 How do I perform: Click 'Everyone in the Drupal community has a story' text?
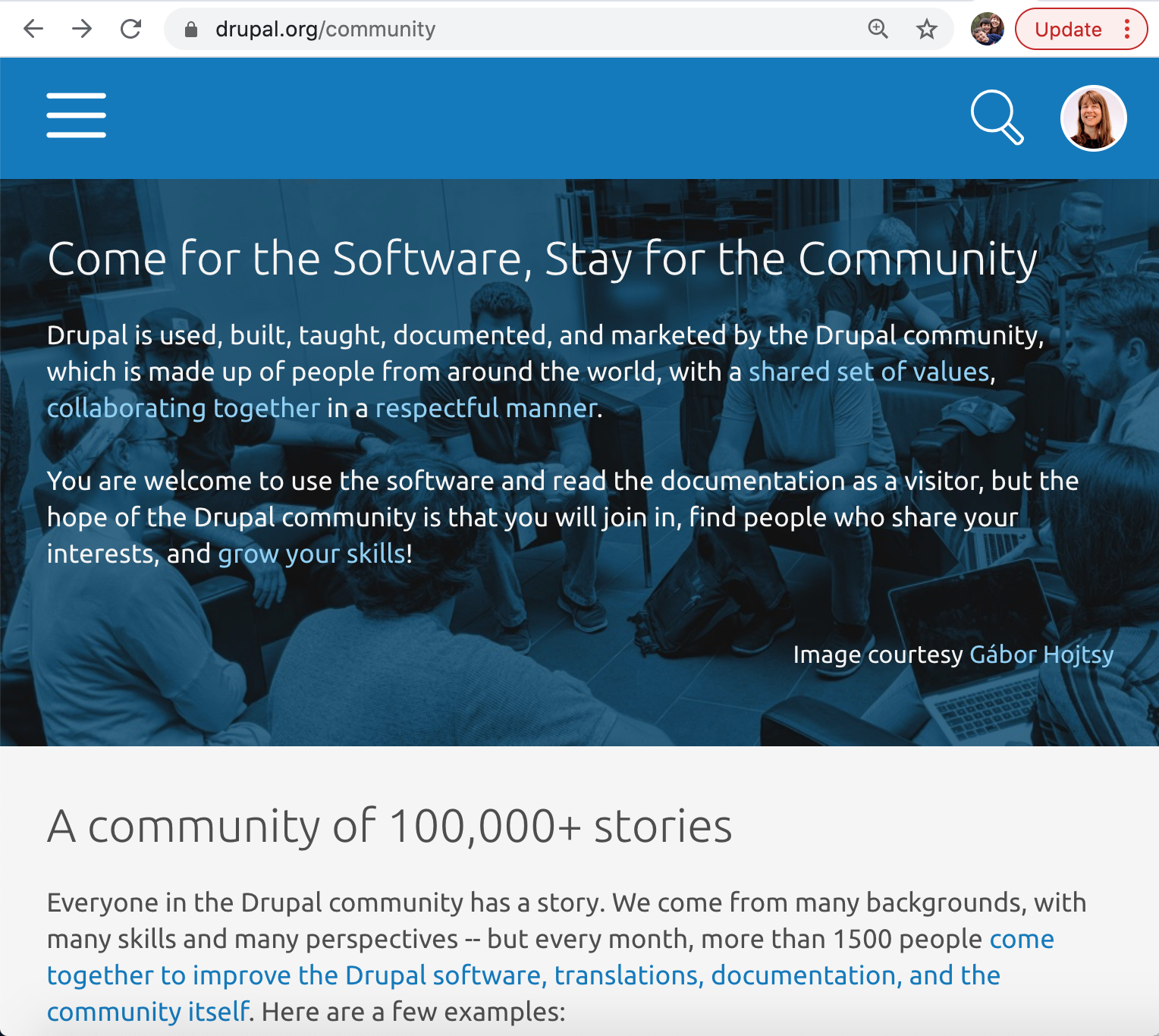(x=325, y=903)
